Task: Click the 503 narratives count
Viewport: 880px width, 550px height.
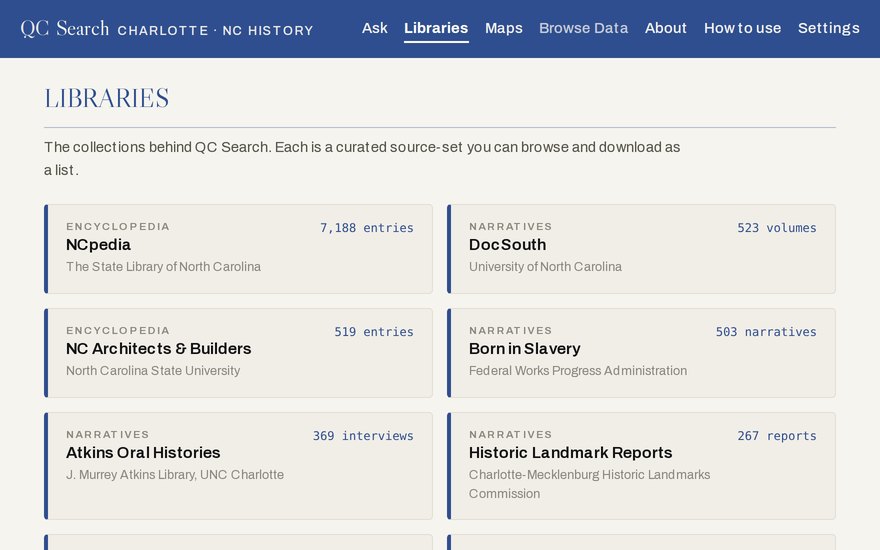Action: [766, 332]
